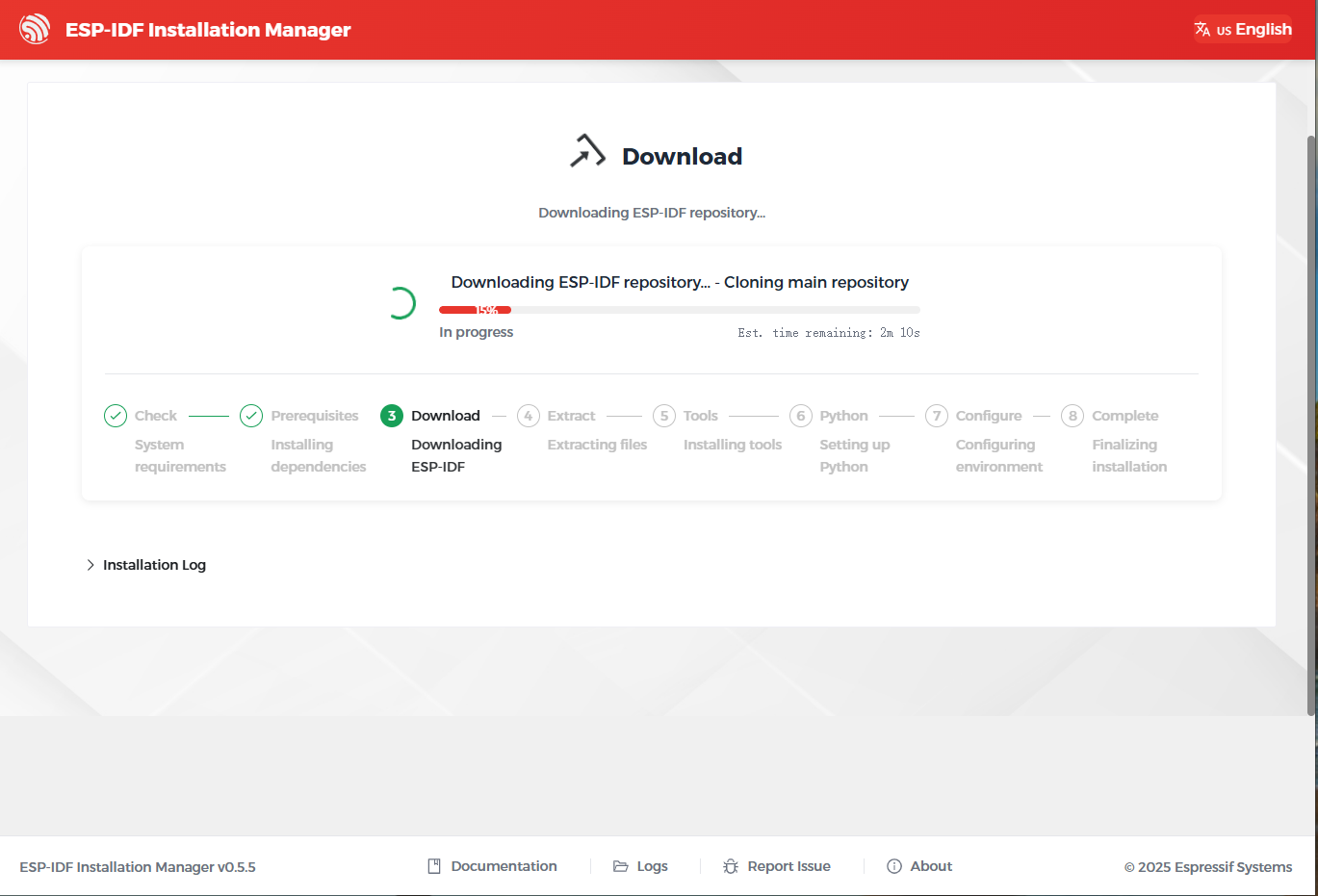Click the Report Issue bug icon
Image resolution: width=1318 pixels, height=896 pixels.
(731, 866)
